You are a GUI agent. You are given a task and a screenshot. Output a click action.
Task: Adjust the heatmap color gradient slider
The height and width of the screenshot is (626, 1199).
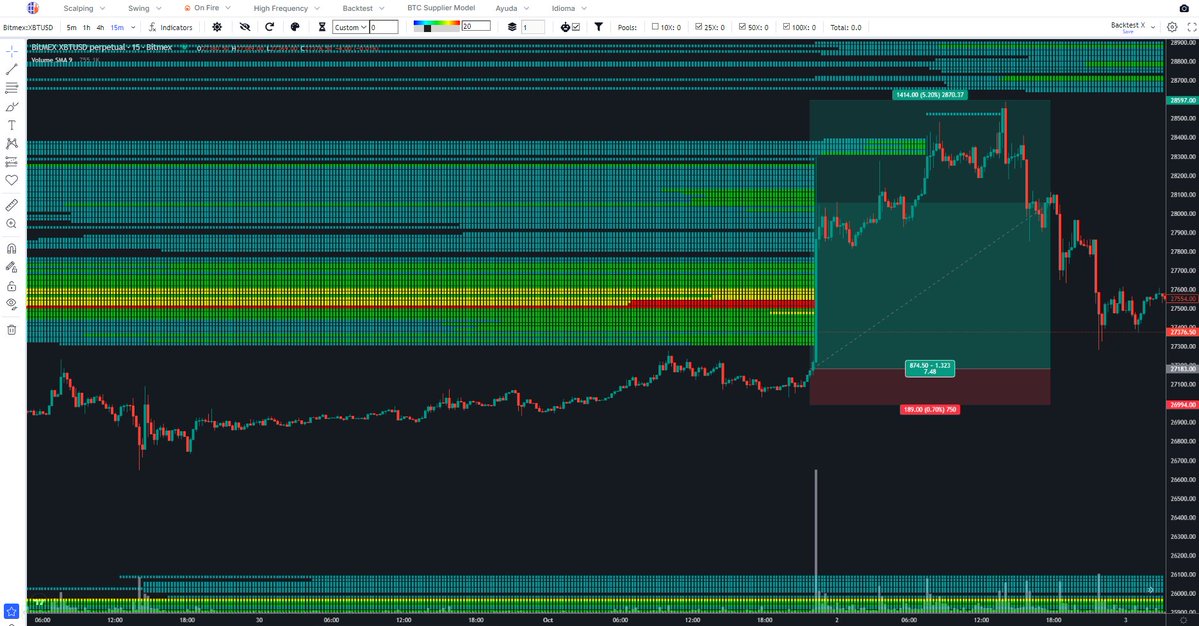(437, 26)
